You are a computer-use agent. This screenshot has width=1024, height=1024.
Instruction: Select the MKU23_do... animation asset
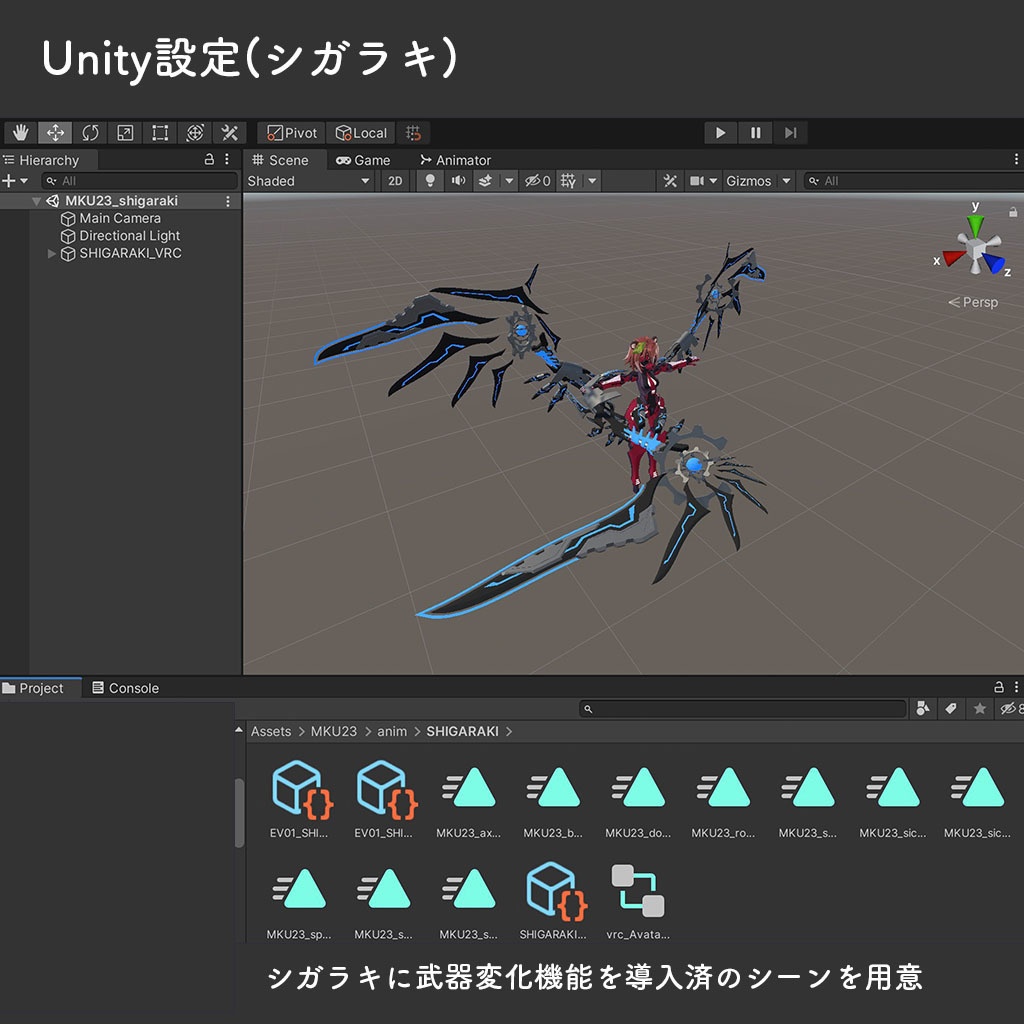638,799
